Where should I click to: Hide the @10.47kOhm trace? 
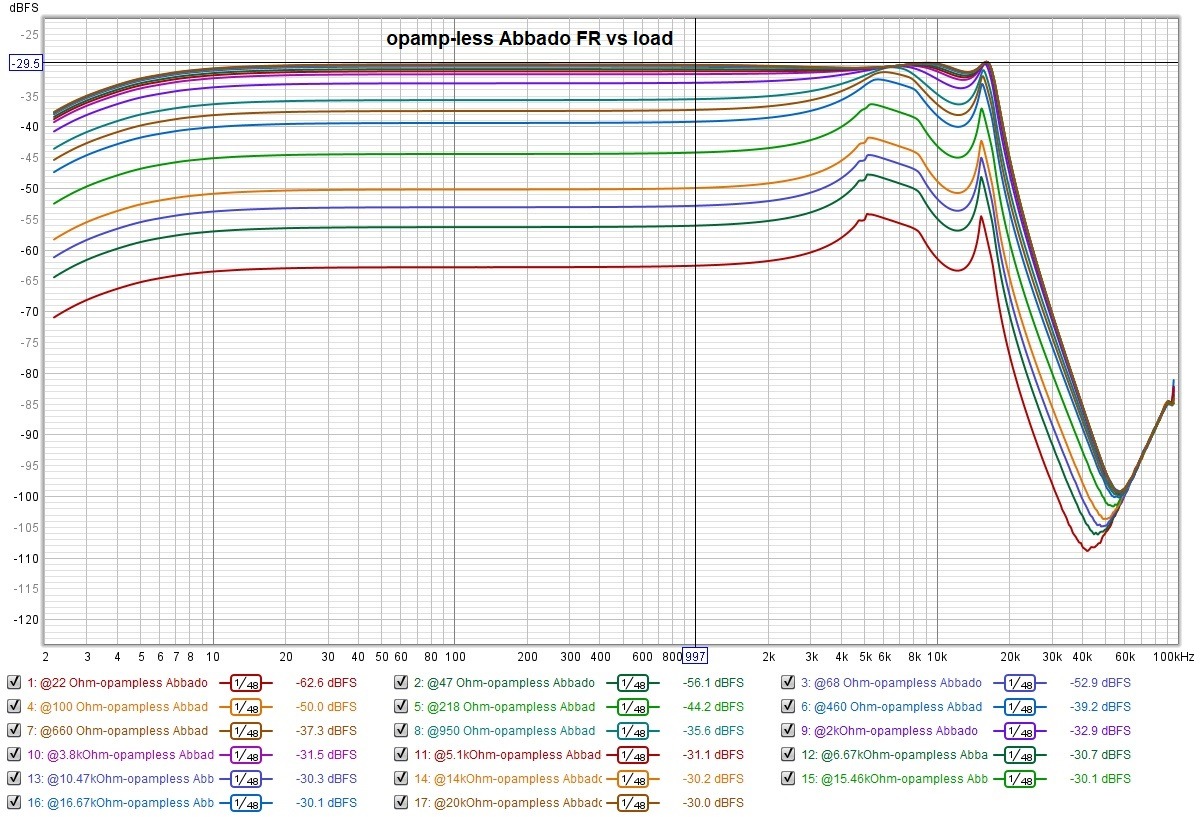(13, 779)
